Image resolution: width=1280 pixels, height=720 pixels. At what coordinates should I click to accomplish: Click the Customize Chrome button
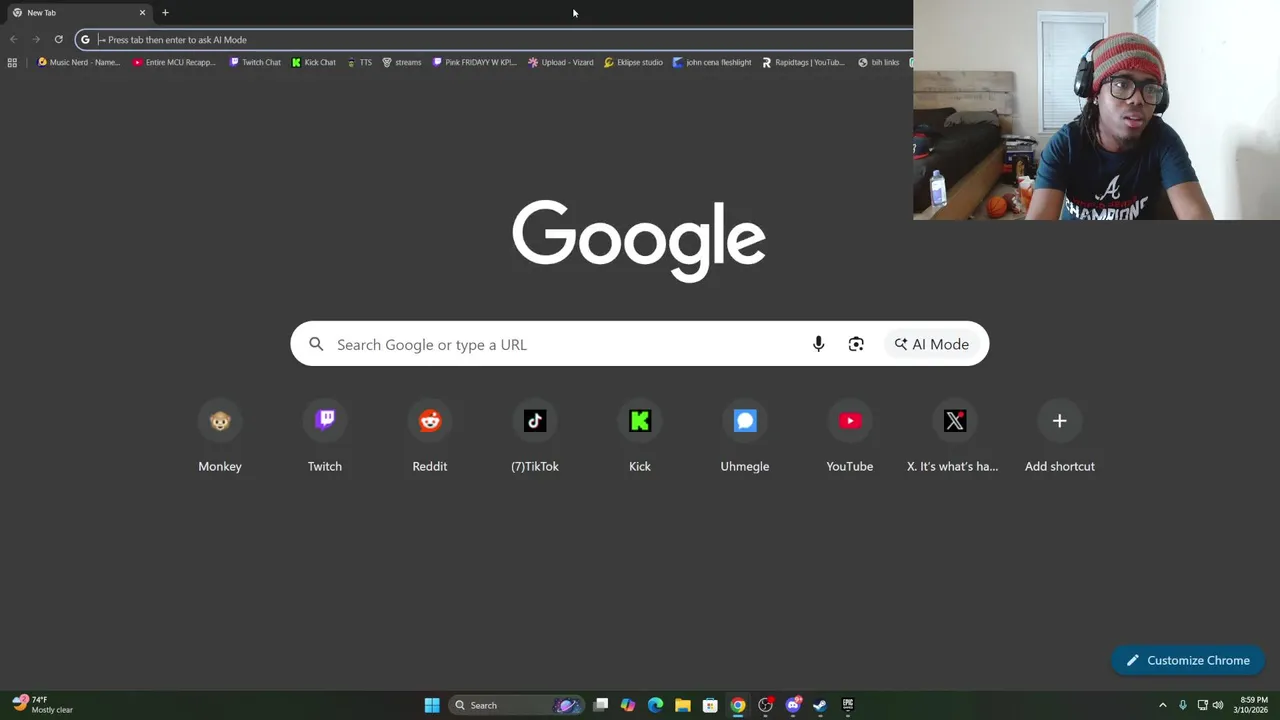pyautogui.click(x=1187, y=660)
